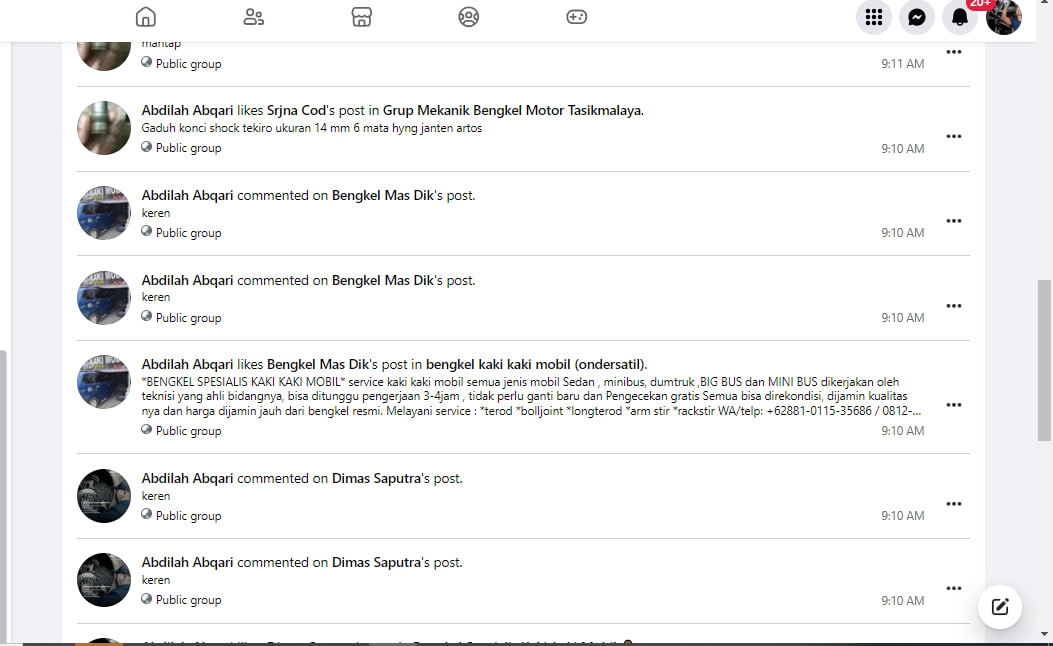
Task: Click the 9:11 AM timestamp
Action: pyautogui.click(x=903, y=64)
